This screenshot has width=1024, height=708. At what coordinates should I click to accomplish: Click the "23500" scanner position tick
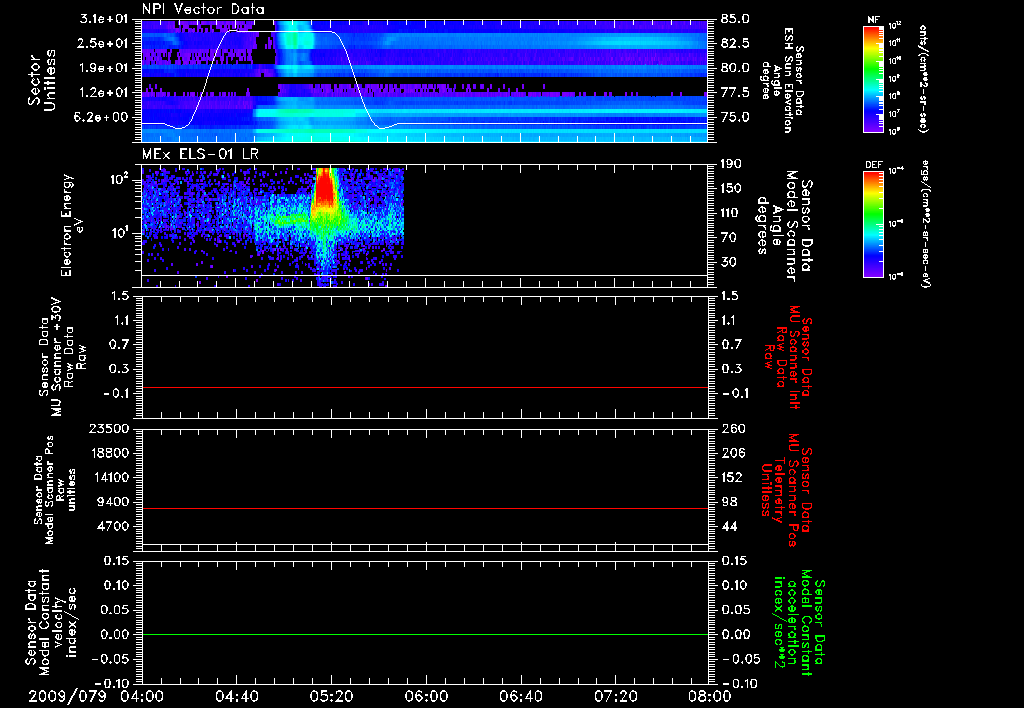coord(109,429)
